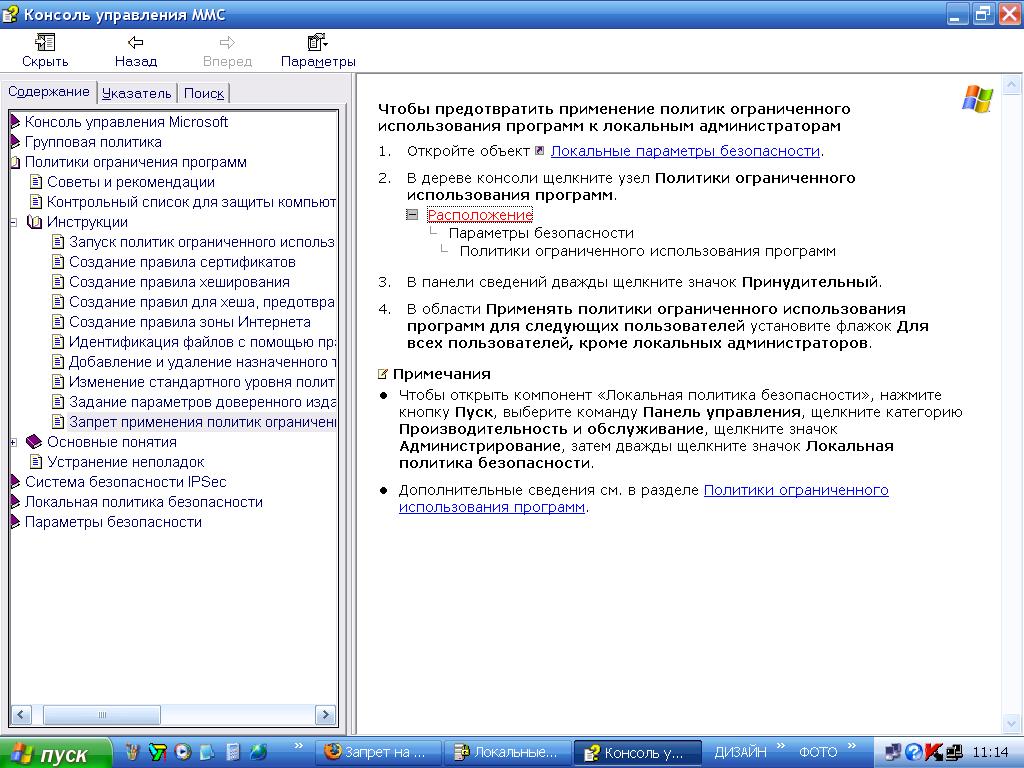This screenshot has width=1024, height=768.
Task: Open Изменение стандартного уровня topic icon
Action: [x=58, y=383]
